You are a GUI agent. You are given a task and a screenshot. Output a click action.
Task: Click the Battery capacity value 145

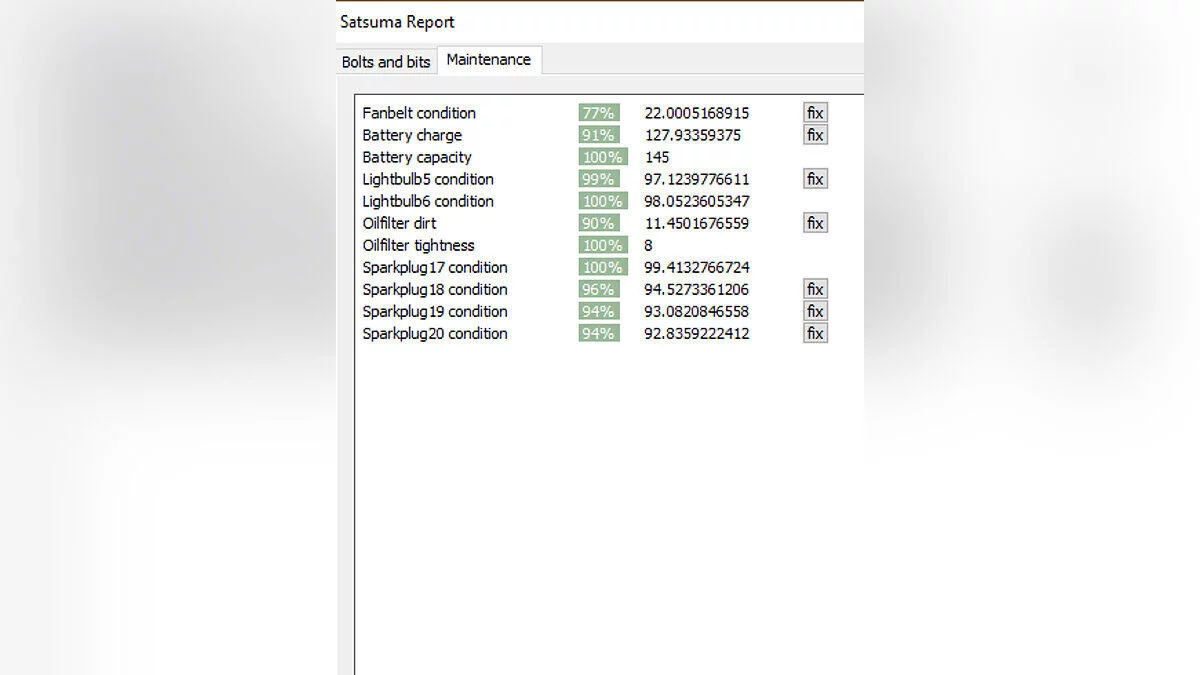click(657, 157)
